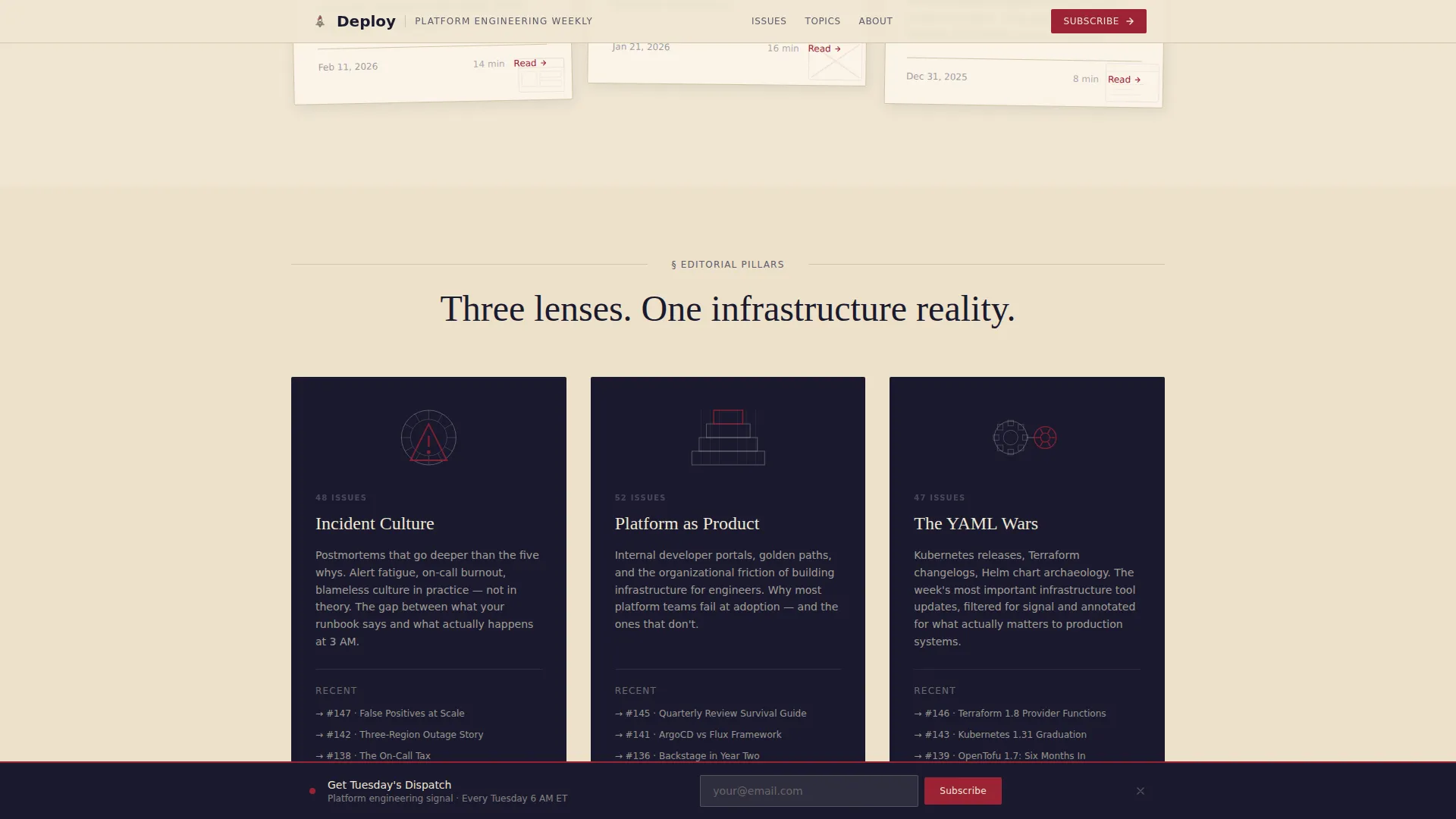Click Subscribe in the dispatch banner

tap(963, 791)
